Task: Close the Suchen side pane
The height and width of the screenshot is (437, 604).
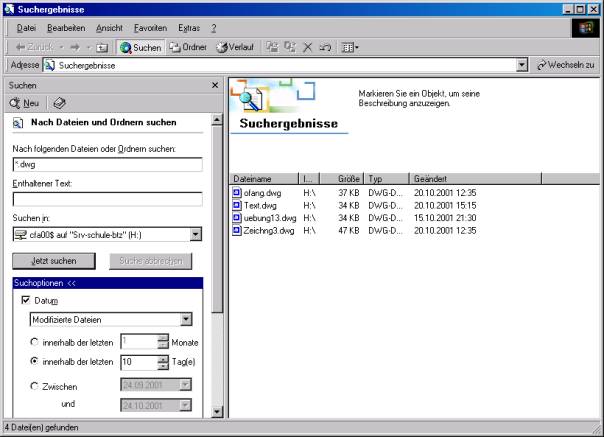Action: point(215,85)
